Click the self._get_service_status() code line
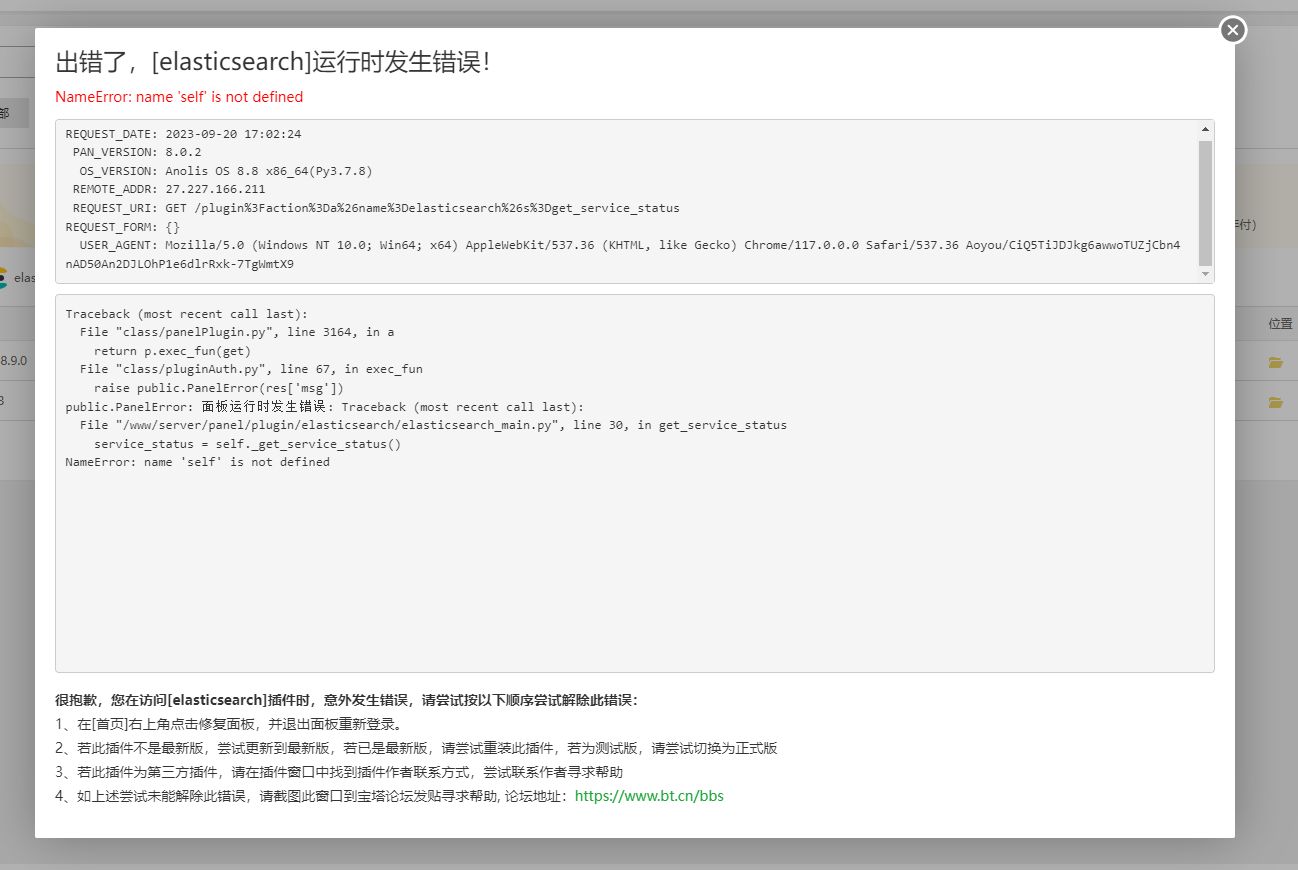 (247, 444)
